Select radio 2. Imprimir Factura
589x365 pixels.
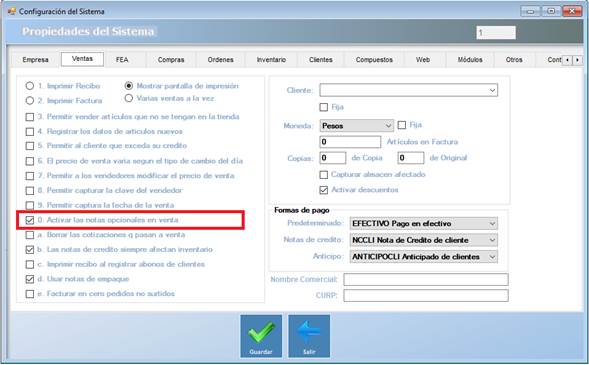tap(30, 101)
